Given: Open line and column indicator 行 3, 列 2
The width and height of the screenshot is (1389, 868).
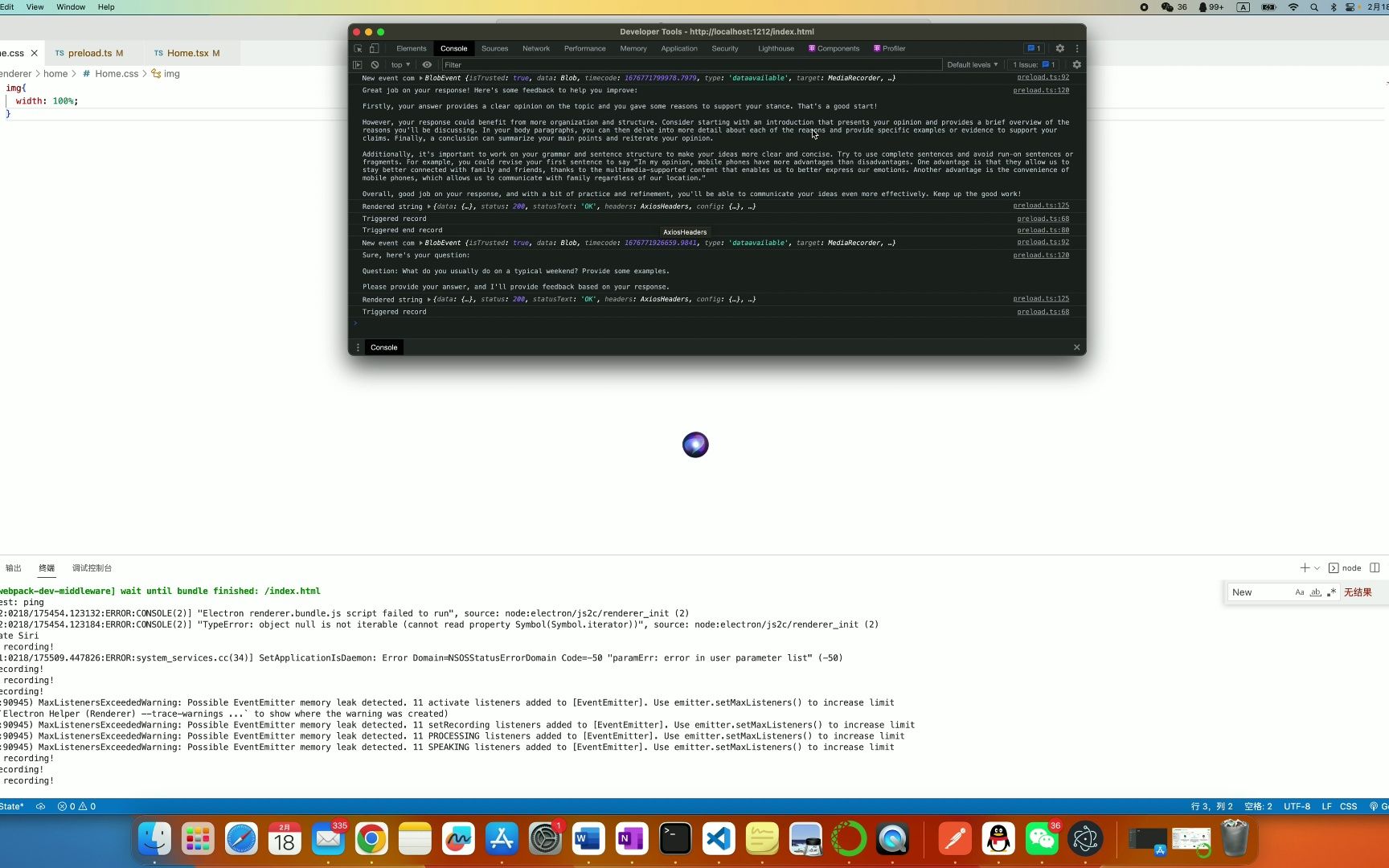Looking at the screenshot, I should (x=1211, y=806).
